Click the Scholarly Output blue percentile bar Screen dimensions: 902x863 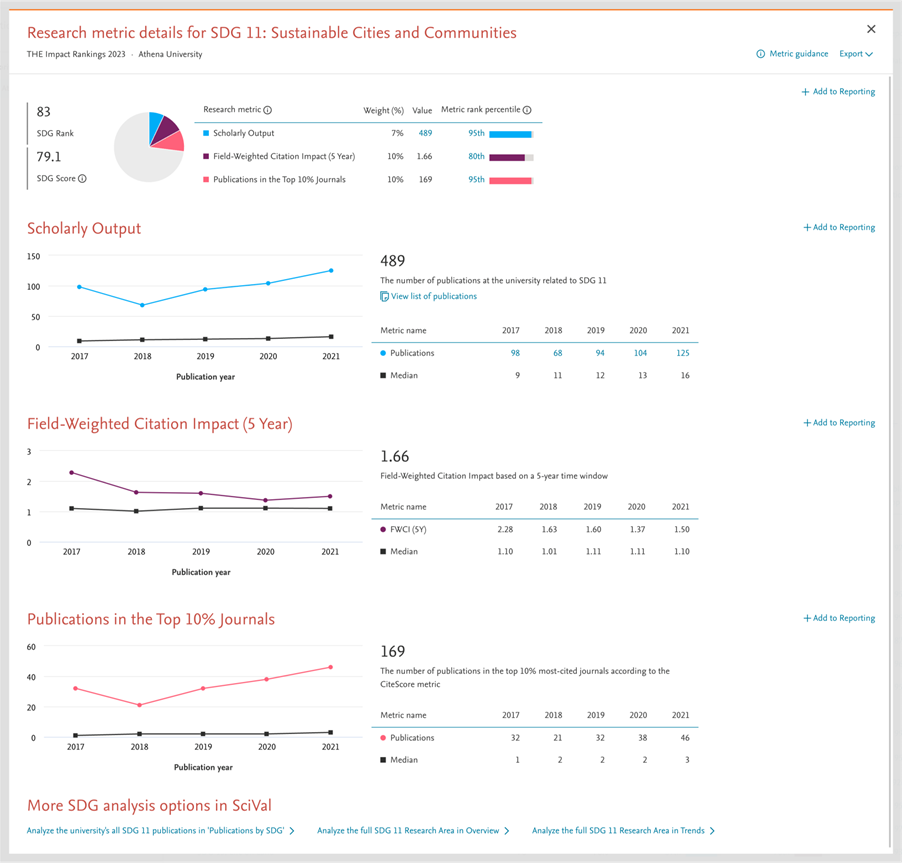[510, 134]
